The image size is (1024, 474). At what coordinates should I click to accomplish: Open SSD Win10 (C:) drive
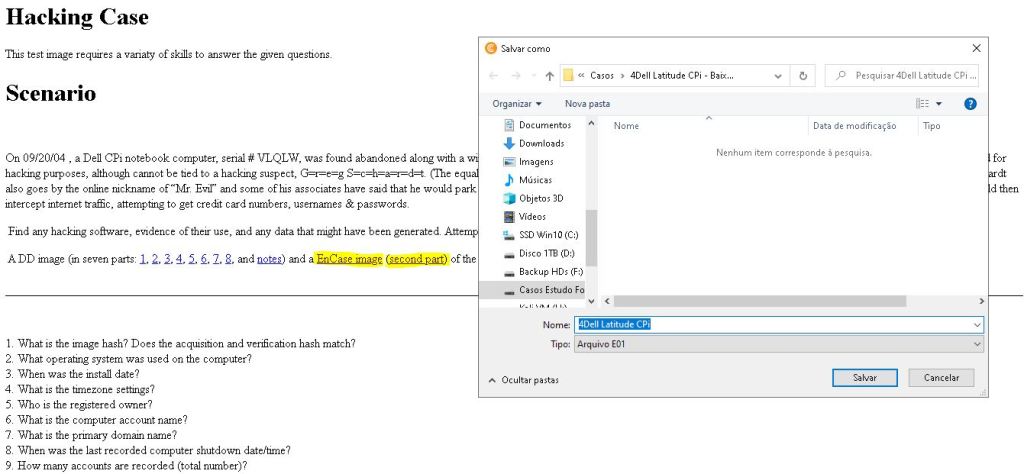coord(547,235)
